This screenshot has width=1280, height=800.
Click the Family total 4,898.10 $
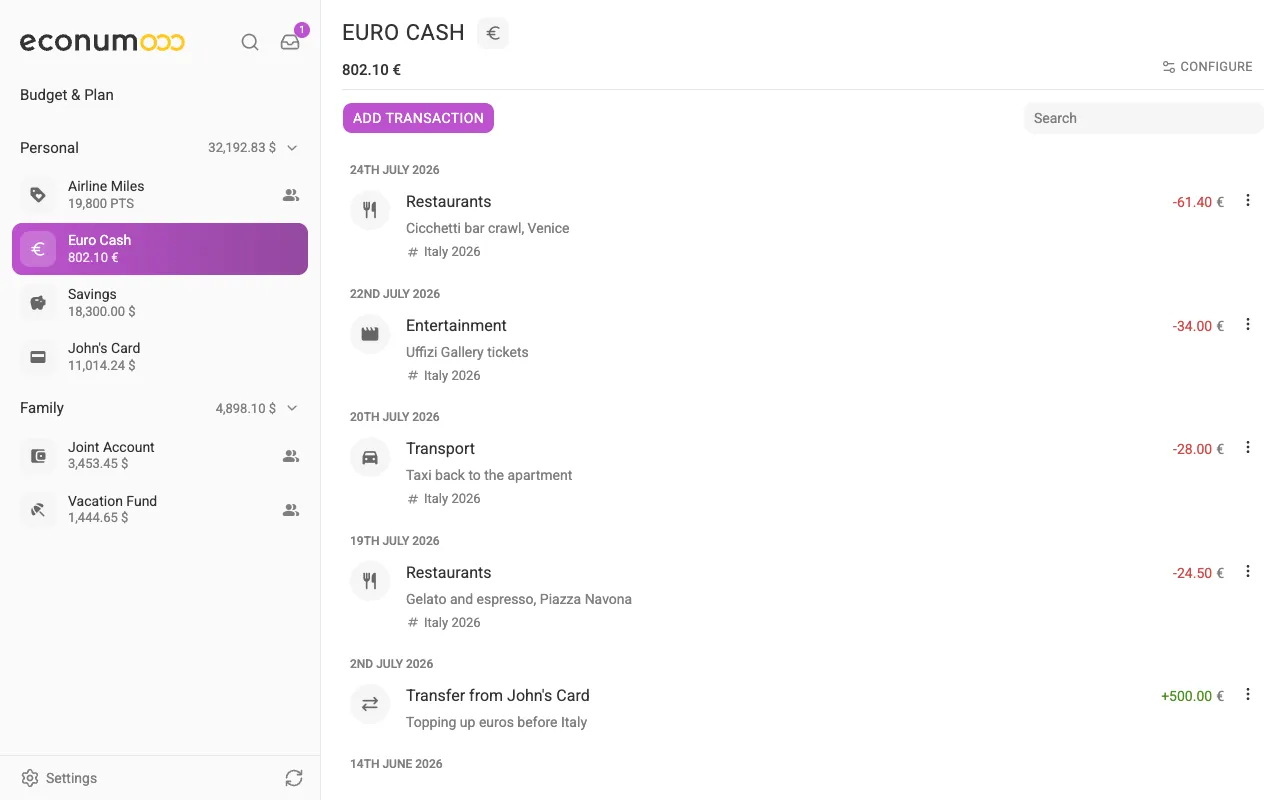[x=246, y=408]
